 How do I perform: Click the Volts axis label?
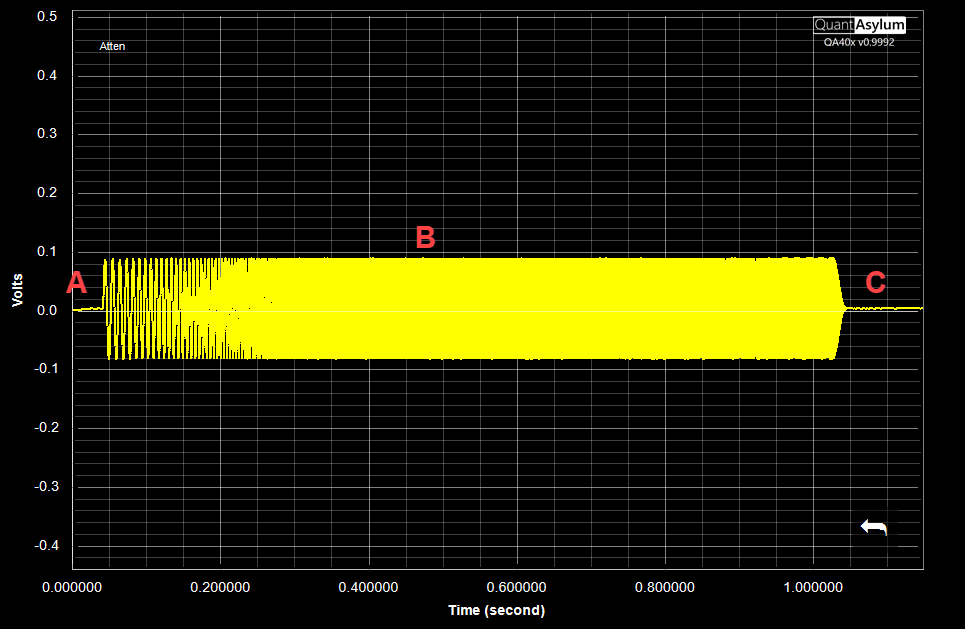(17, 290)
